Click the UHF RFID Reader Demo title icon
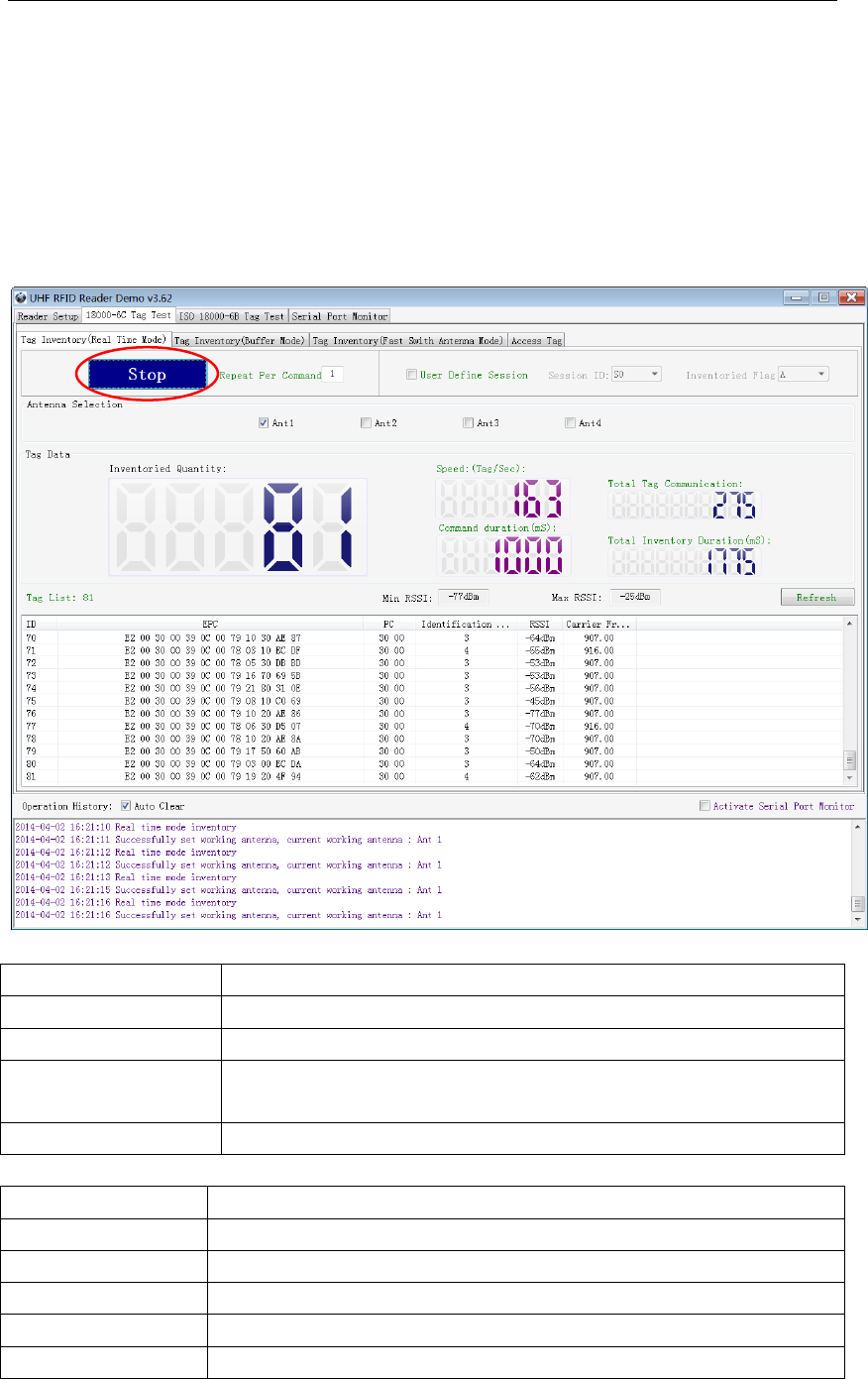Image resolution: width=868 pixels, height=1379 pixels. pos(21,297)
